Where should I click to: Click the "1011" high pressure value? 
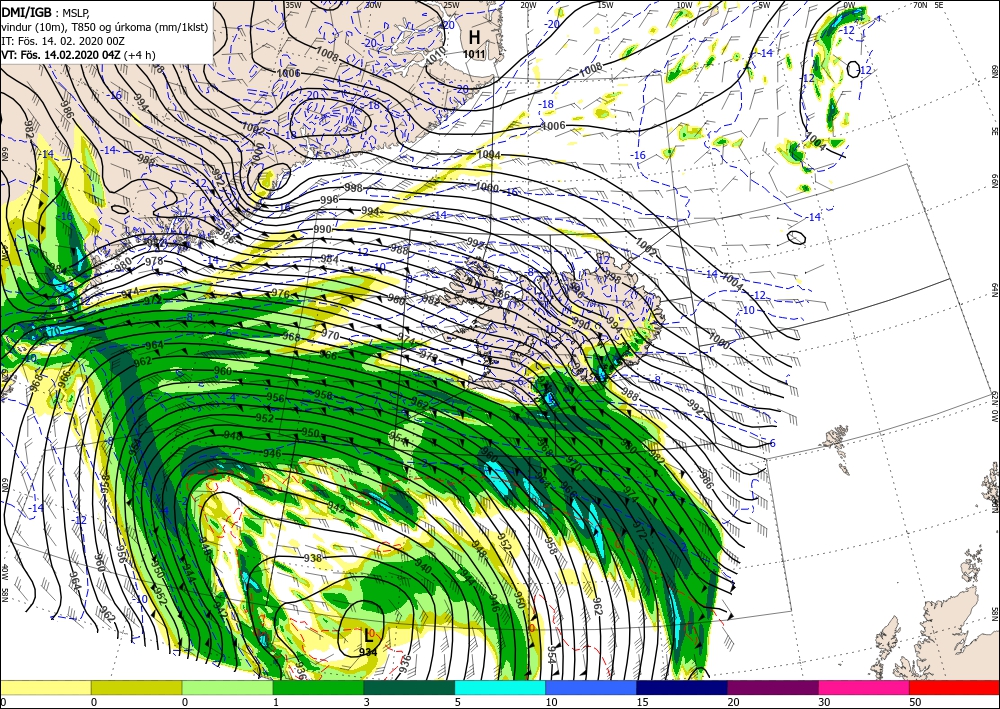click(x=474, y=54)
